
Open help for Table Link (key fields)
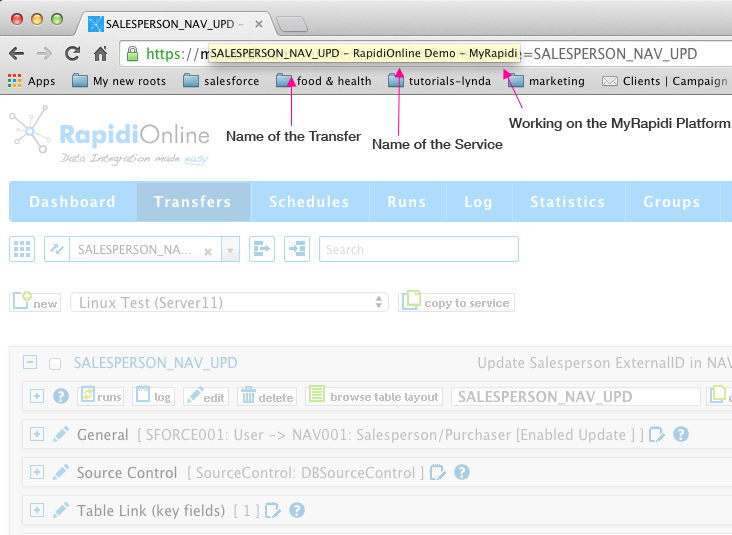(297, 510)
